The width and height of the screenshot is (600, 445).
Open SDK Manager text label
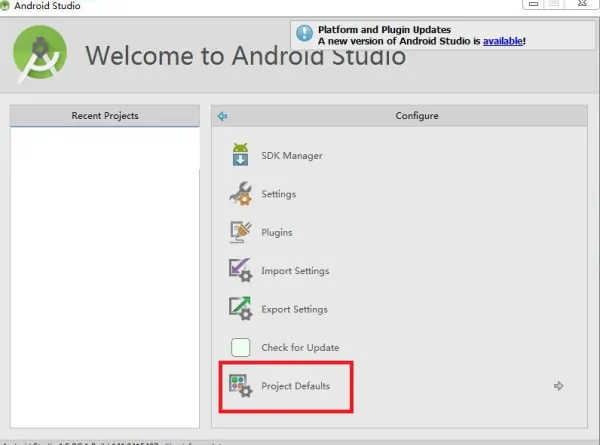[x=292, y=156]
